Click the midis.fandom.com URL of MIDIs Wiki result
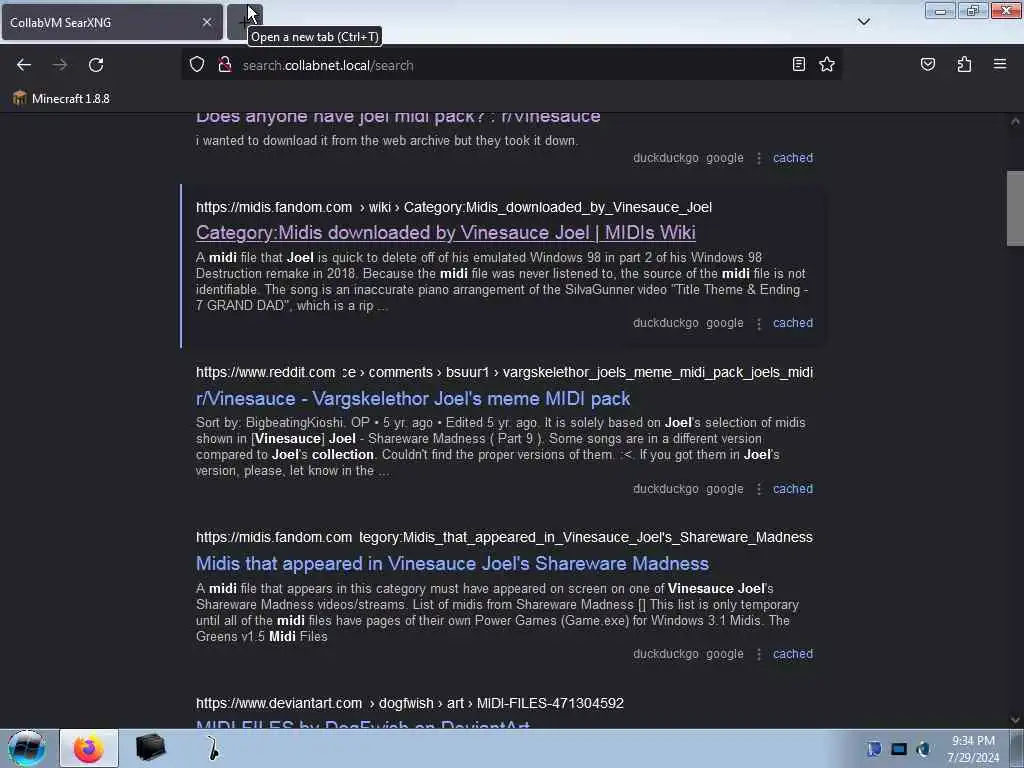The image size is (1024, 768). tap(454, 207)
